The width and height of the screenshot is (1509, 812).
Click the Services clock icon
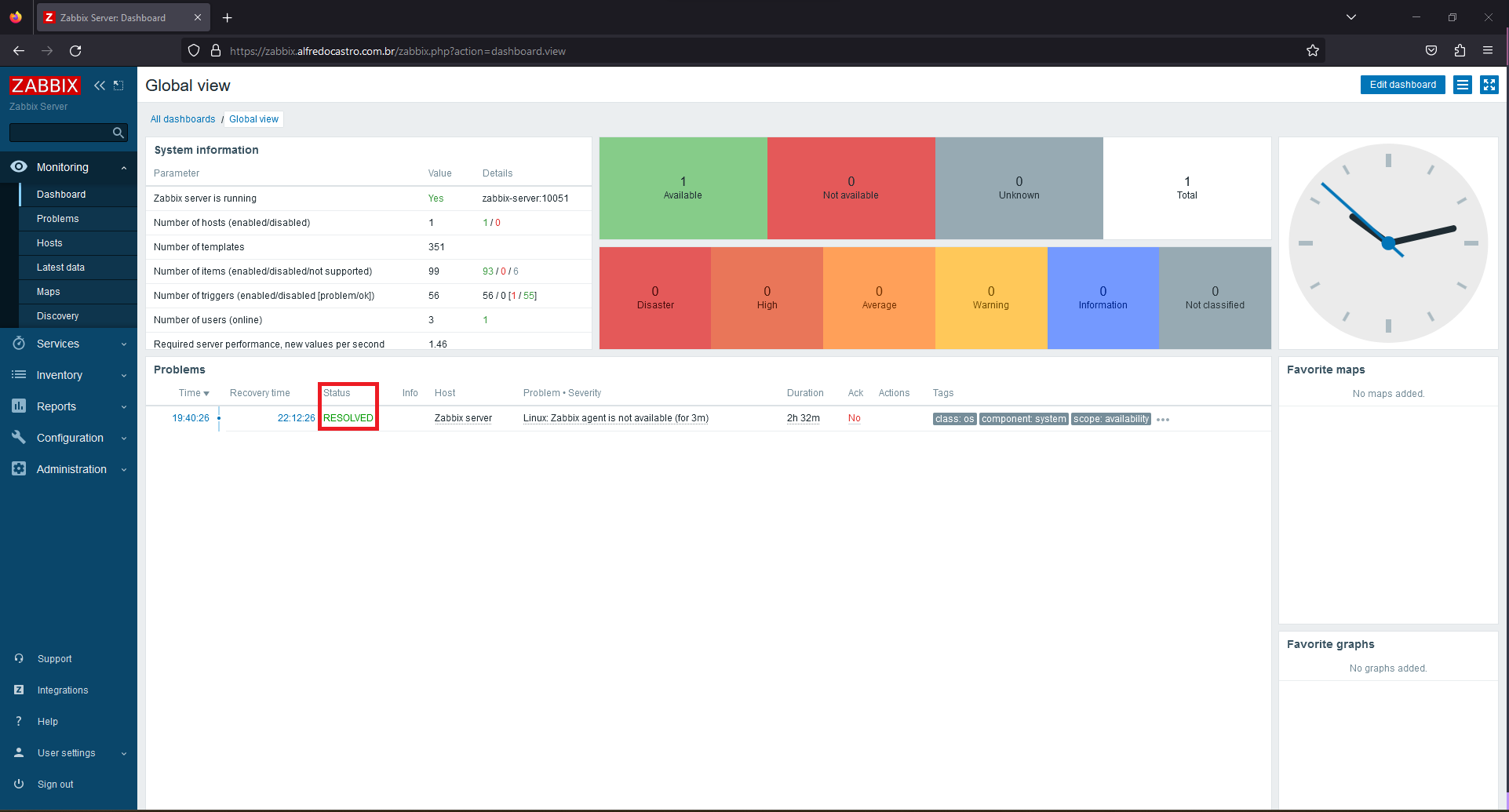pyautogui.click(x=19, y=344)
